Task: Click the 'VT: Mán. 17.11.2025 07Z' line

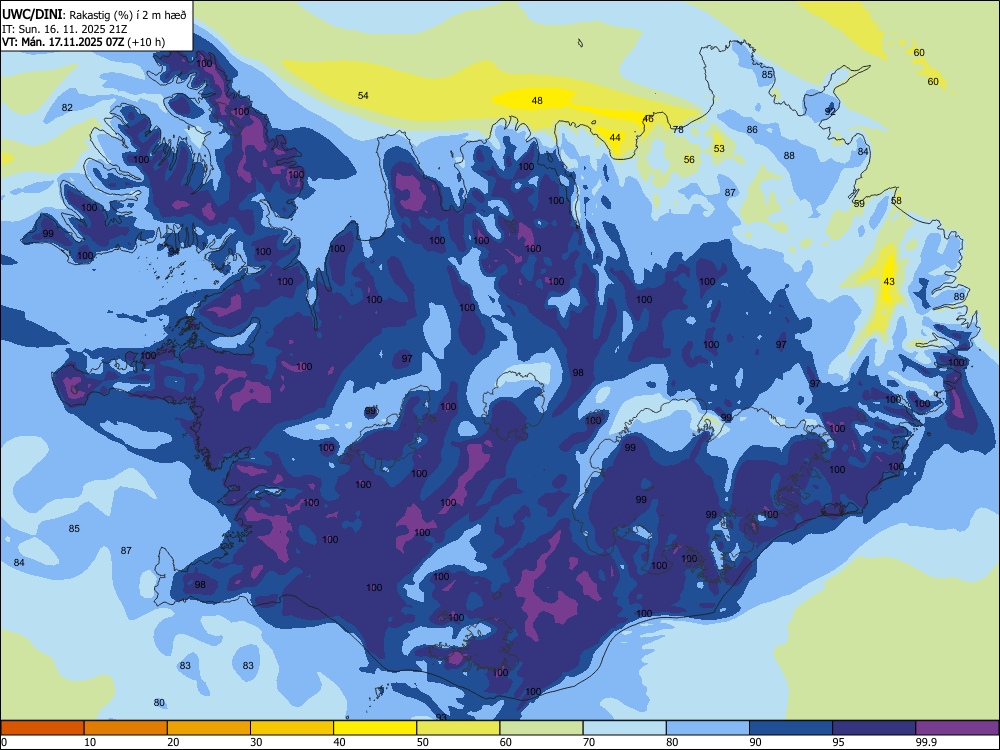Action: coord(63,42)
